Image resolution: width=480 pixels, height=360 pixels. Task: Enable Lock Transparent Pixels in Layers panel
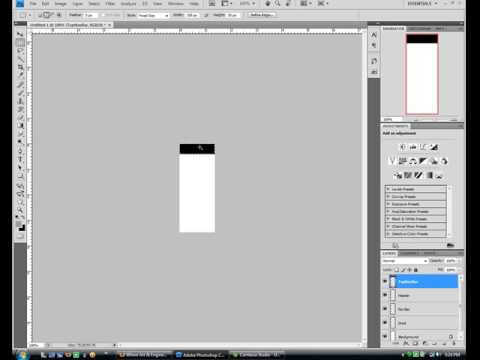pyautogui.click(x=397, y=270)
